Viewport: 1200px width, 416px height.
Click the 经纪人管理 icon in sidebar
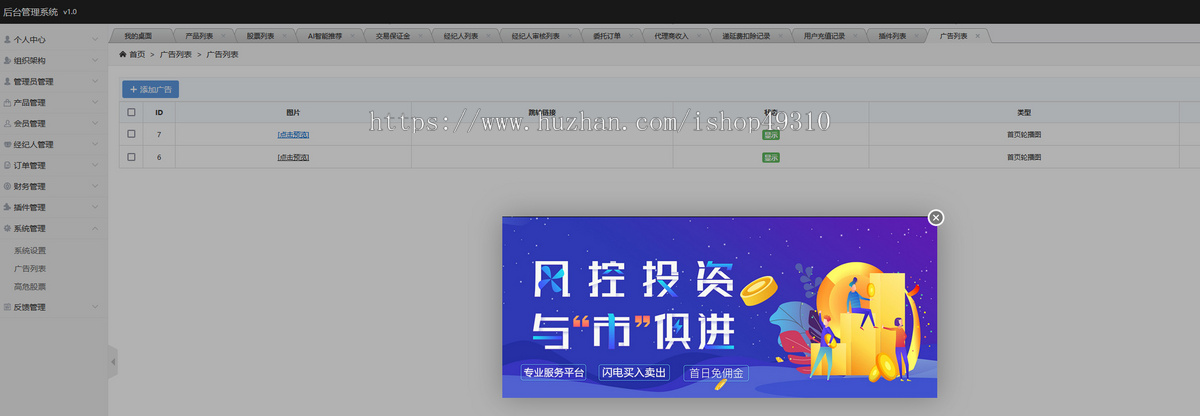pyautogui.click(x=7, y=144)
